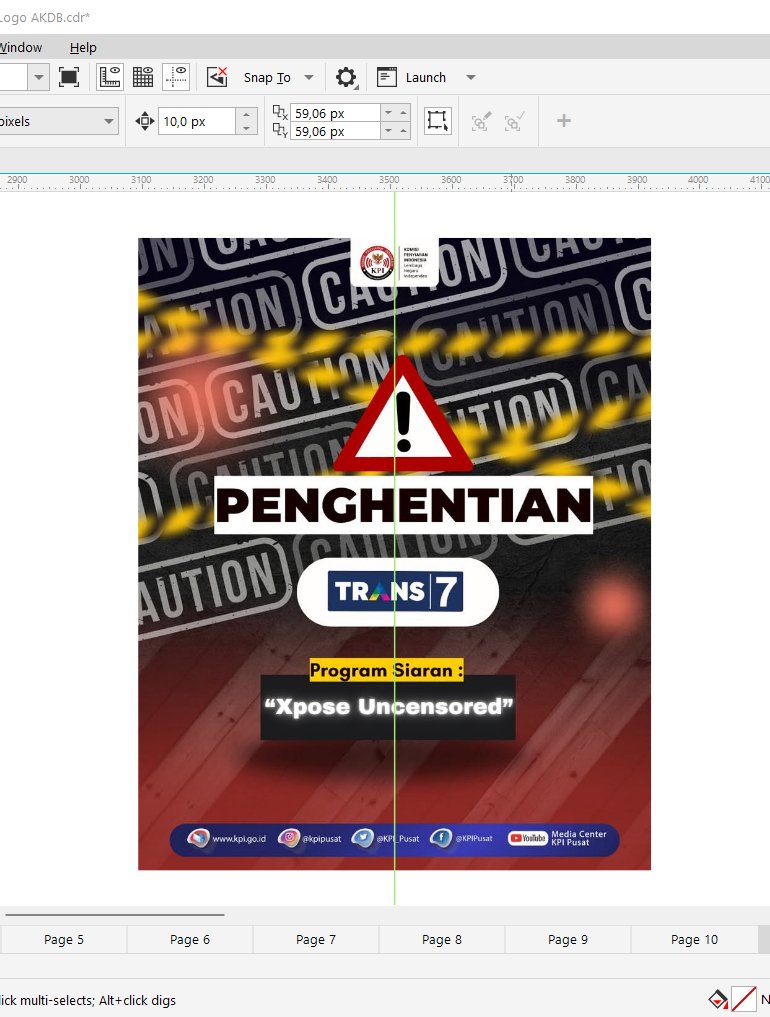
Task: Select the Program Siaran yellow label
Action: [x=387, y=670]
